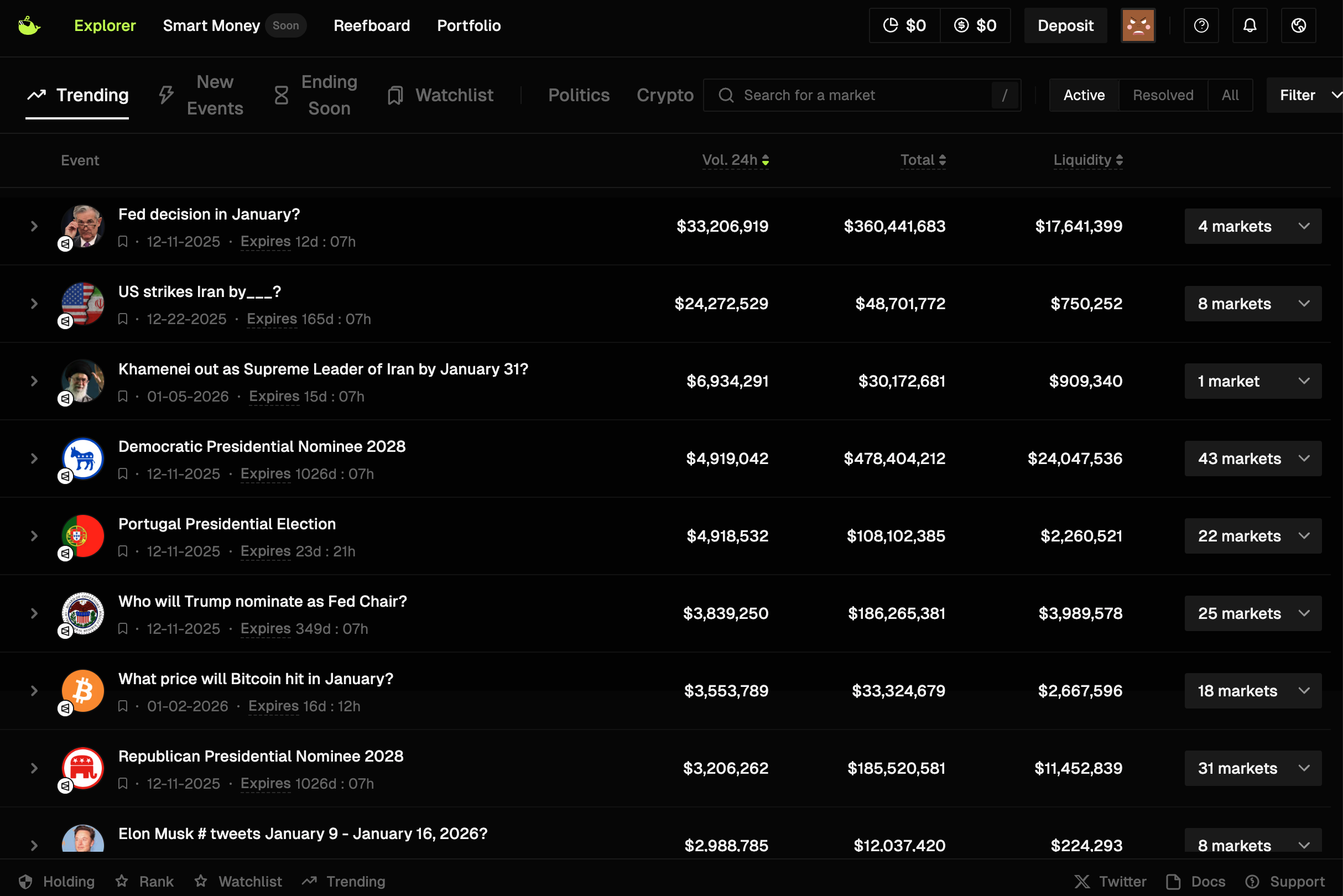The width and height of the screenshot is (1343, 896).
Task: Bookmark the Fed decision in January event
Action: click(122, 242)
